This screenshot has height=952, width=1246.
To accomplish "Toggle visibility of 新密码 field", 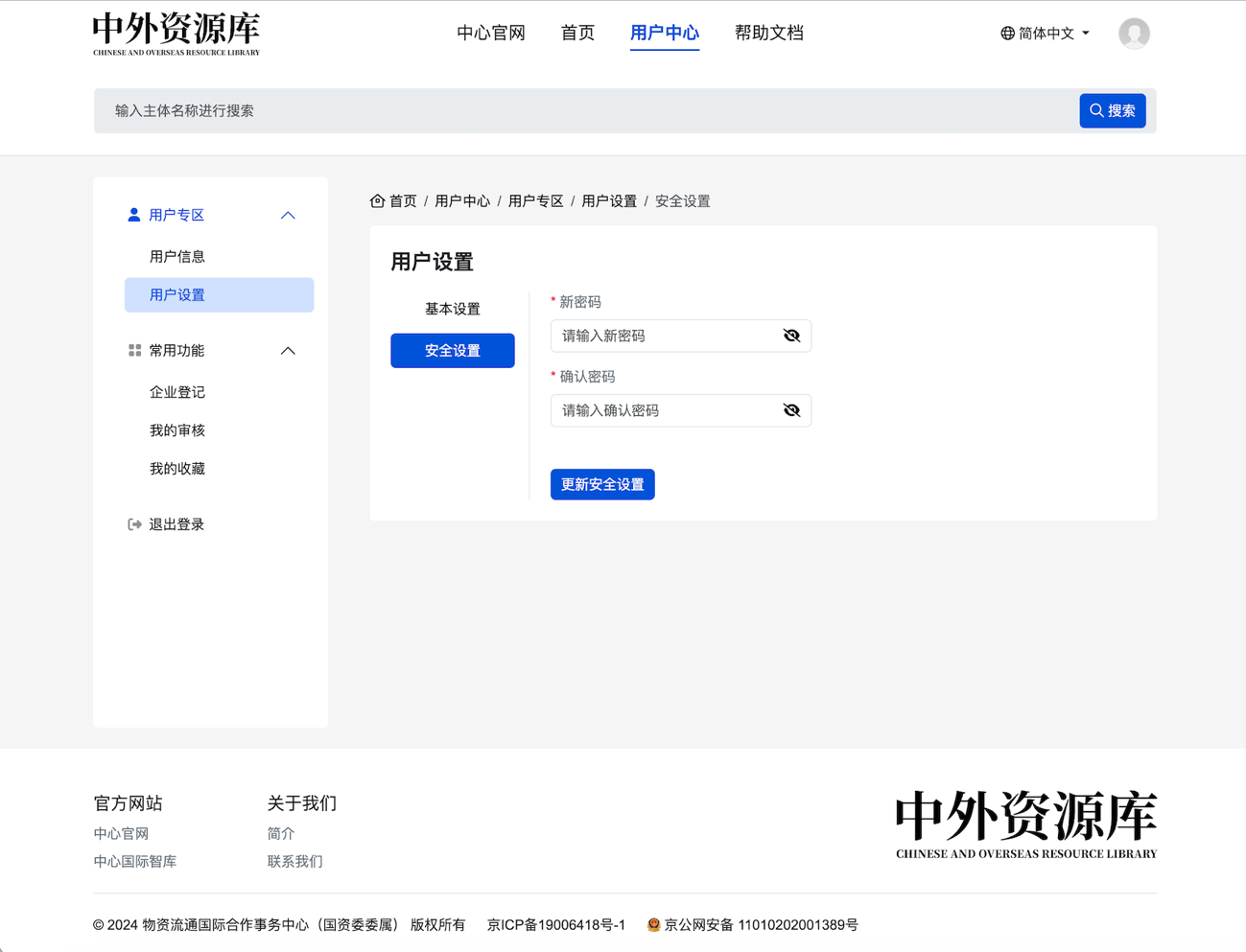I will [x=791, y=336].
